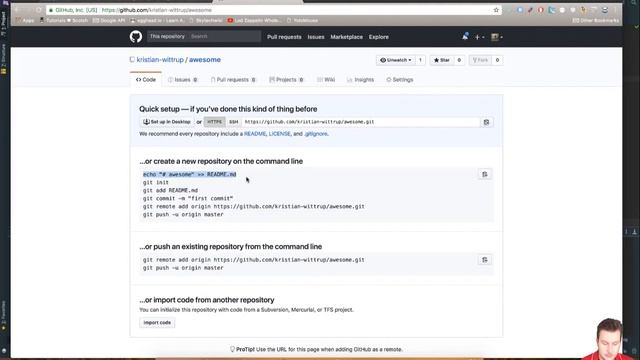
Task: Copy the clone URL with clipboard icon
Action: pyautogui.click(x=486, y=122)
